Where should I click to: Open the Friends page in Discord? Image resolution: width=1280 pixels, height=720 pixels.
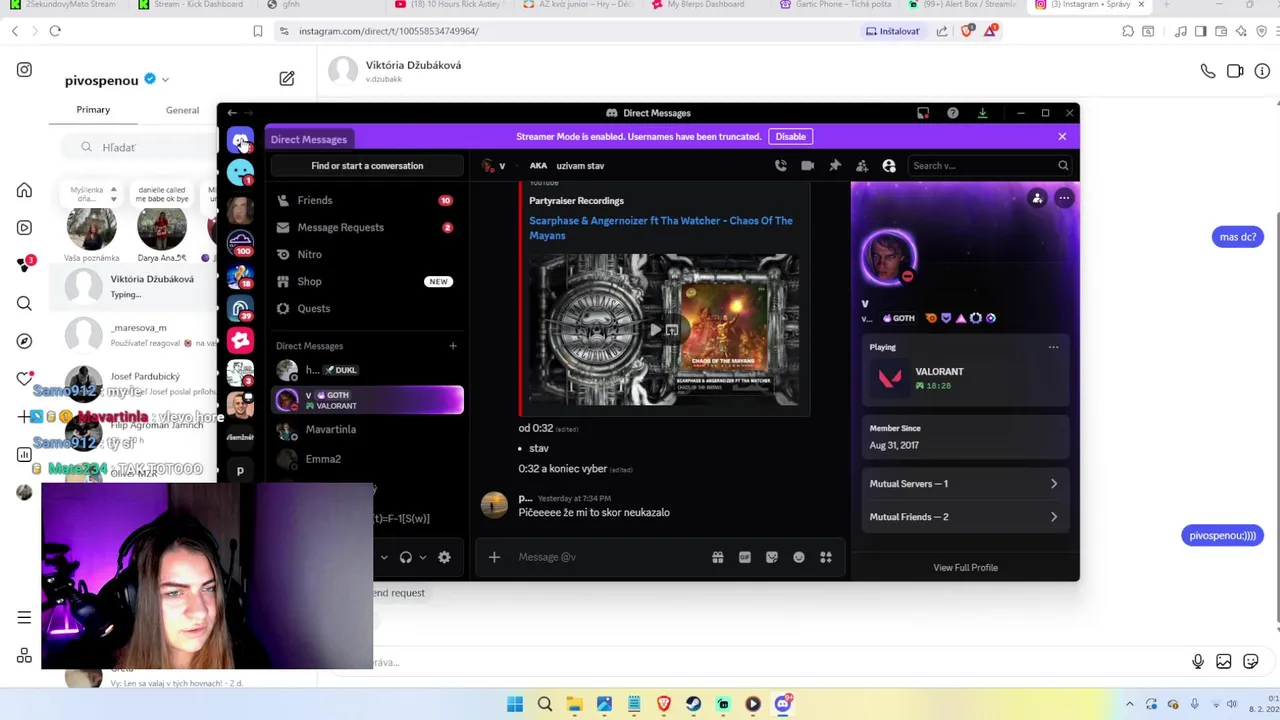click(x=367, y=200)
